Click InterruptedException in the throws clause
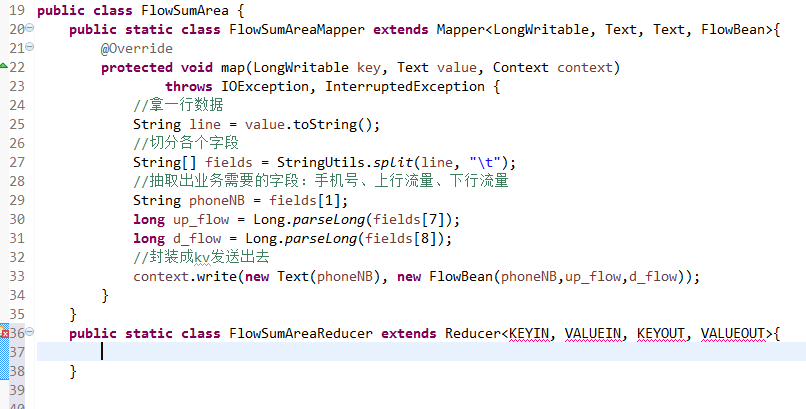The width and height of the screenshot is (806, 409). [x=405, y=86]
